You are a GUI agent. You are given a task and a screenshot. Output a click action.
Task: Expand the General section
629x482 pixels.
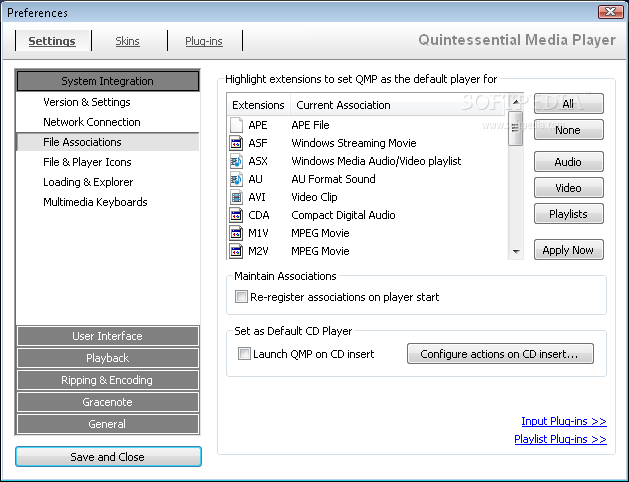[x=108, y=424]
